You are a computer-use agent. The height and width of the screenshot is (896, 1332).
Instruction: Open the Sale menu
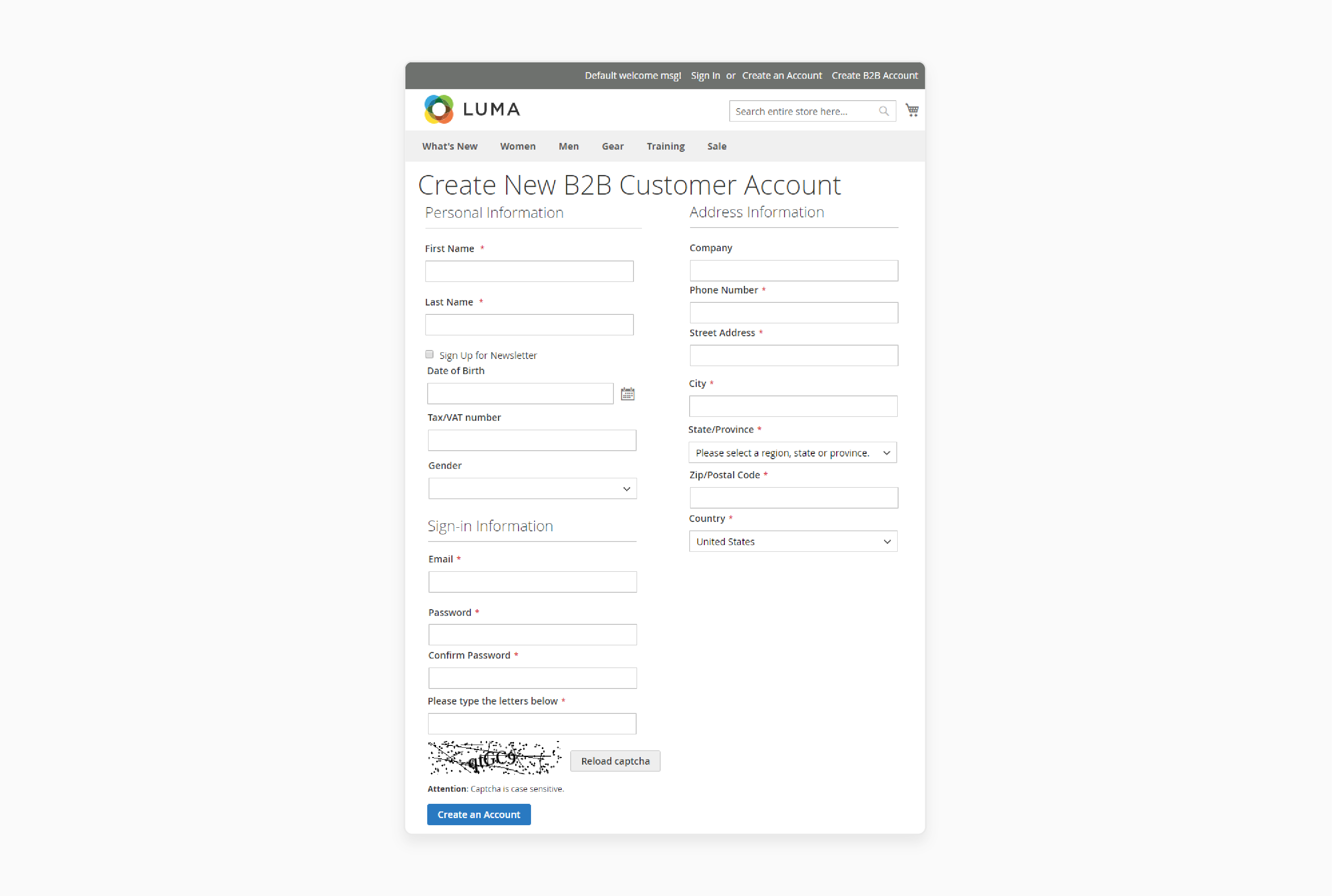pos(717,146)
